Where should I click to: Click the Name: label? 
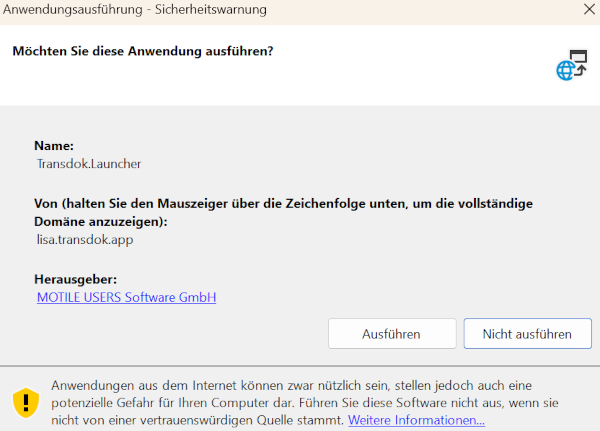coord(54,146)
